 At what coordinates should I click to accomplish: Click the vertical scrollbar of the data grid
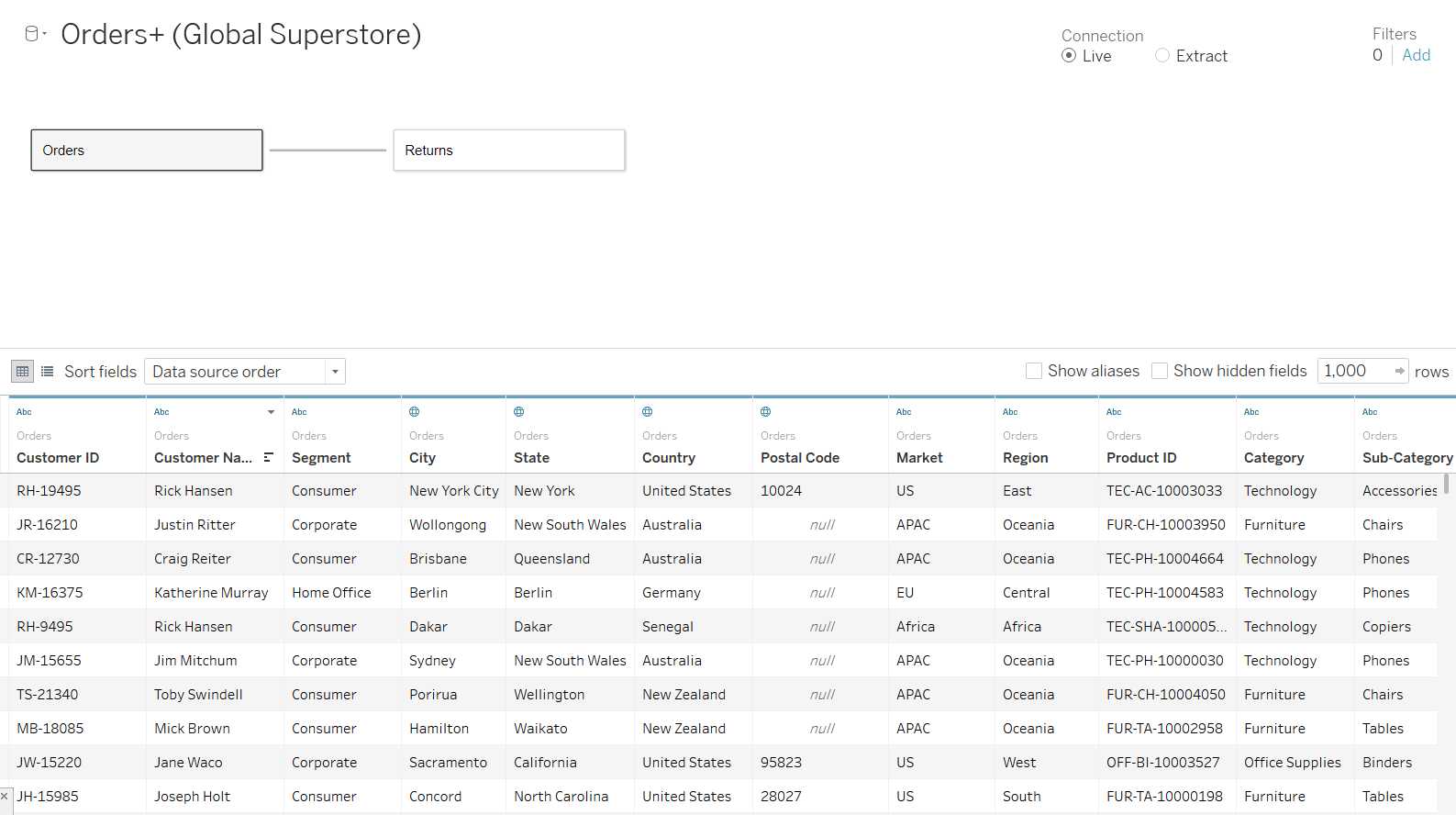(1448, 484)
